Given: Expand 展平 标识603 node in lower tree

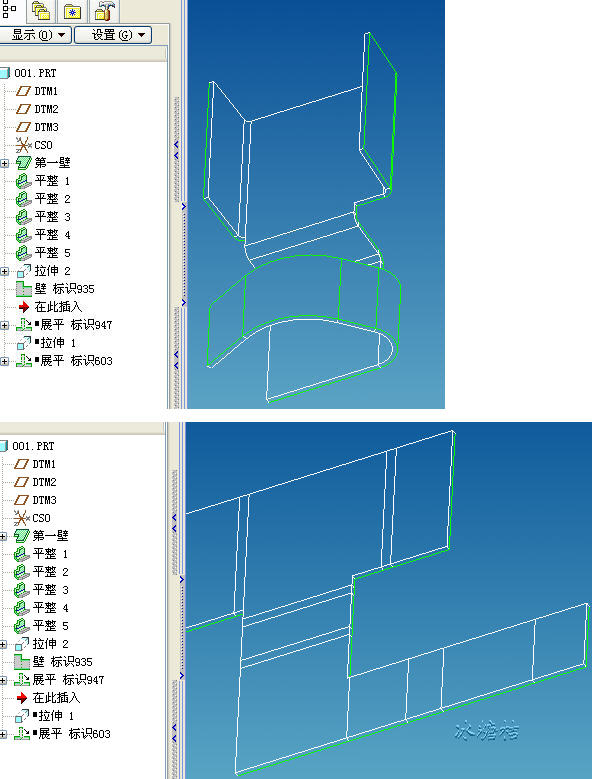Looking at the screenshot, I should pyautogui.click(x=2, y=734).
